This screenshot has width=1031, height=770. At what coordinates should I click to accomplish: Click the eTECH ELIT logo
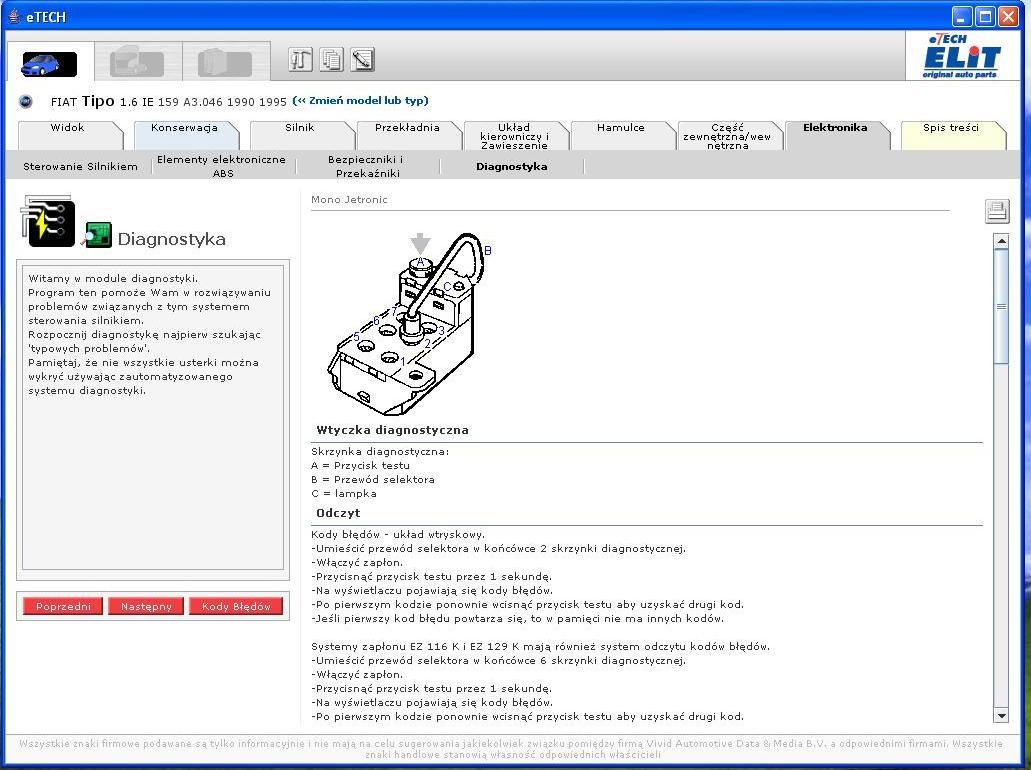pyautogui.click(x=960, y=57)
